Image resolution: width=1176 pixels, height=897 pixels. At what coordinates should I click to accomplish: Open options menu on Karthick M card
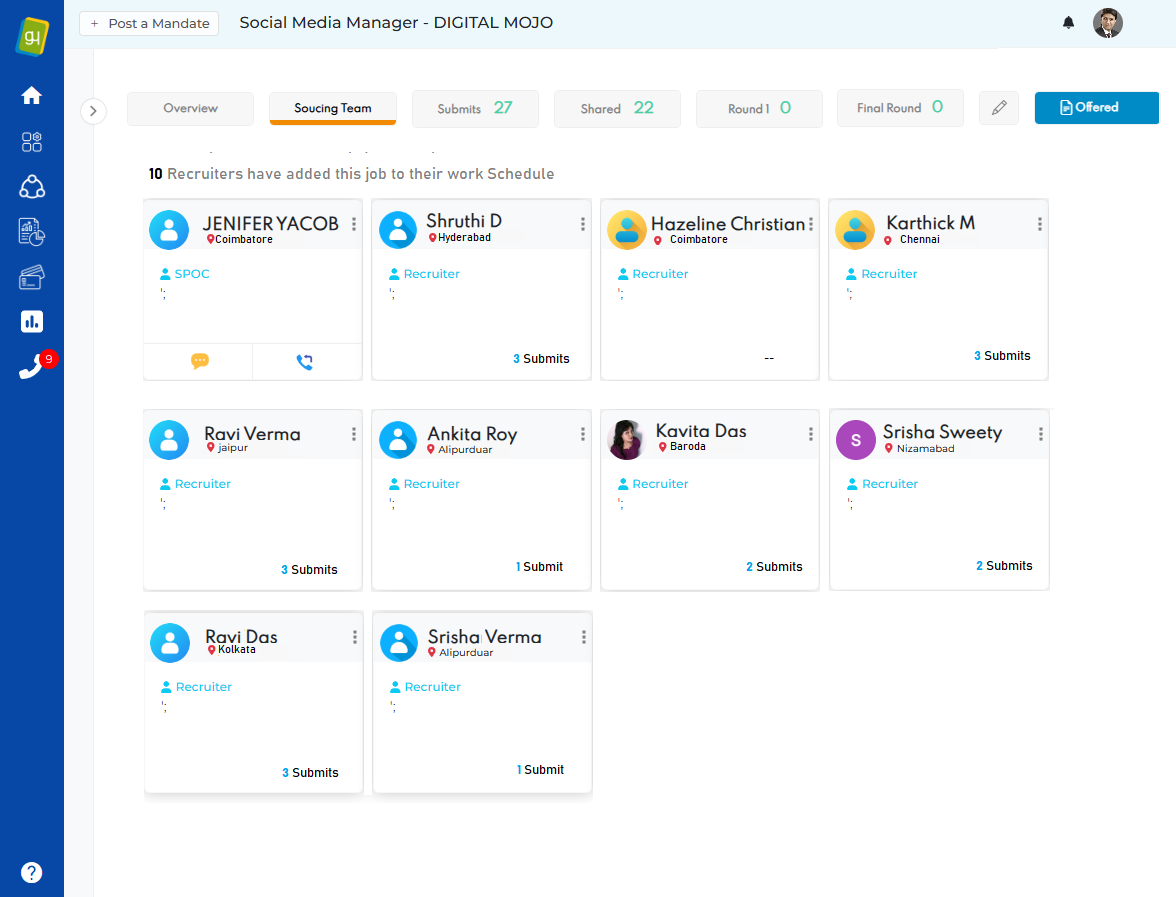(x=1040, y=225)
